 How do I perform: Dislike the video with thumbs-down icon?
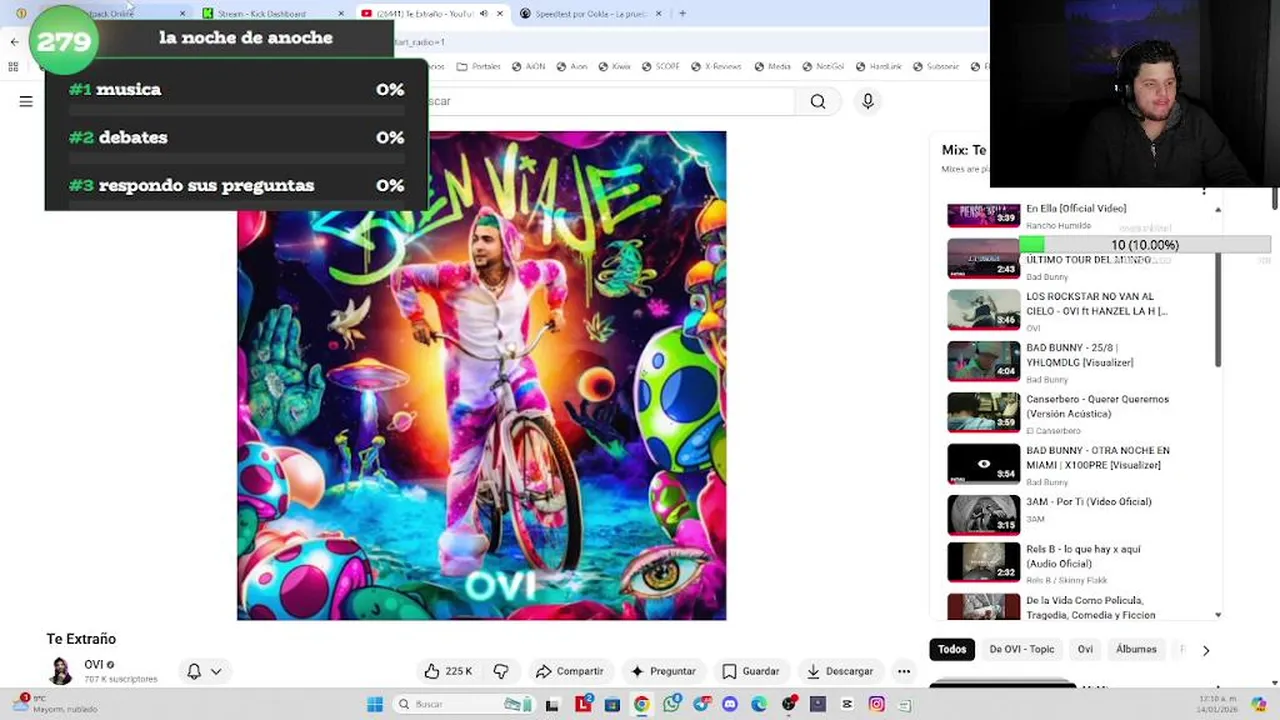[x=501, y=671]
